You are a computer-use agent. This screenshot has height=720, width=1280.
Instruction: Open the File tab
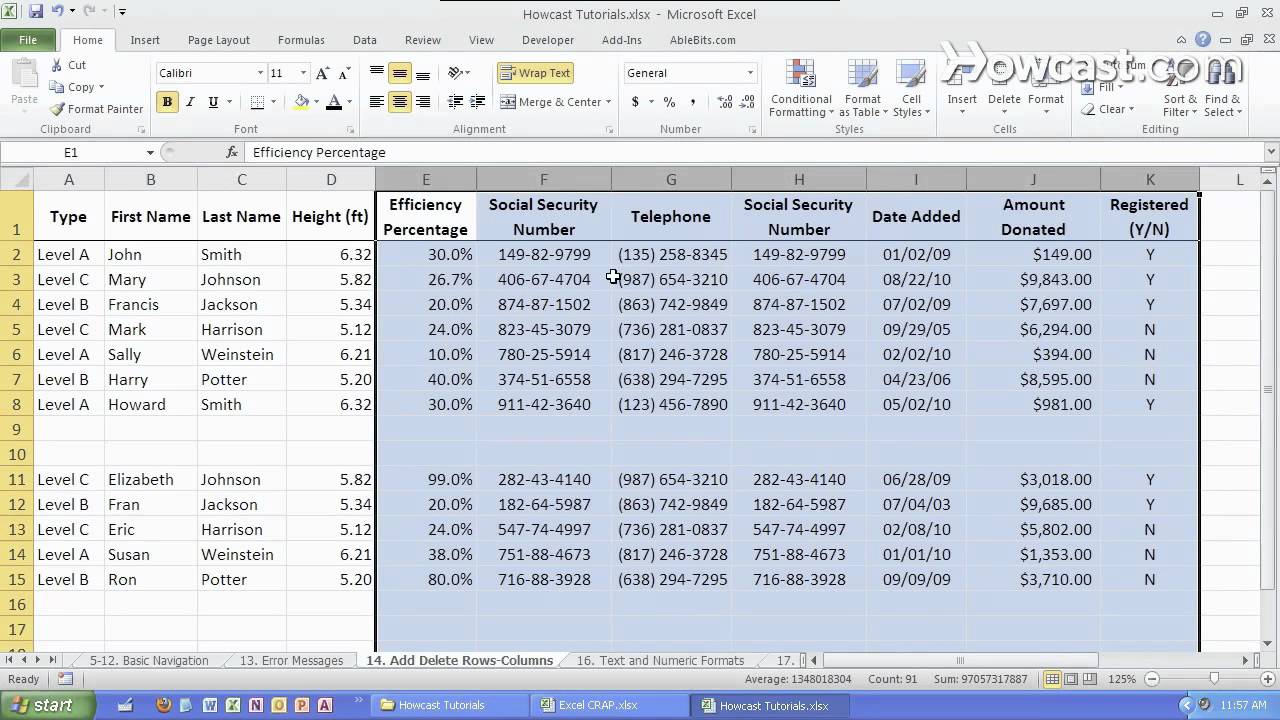coord(28,40)
